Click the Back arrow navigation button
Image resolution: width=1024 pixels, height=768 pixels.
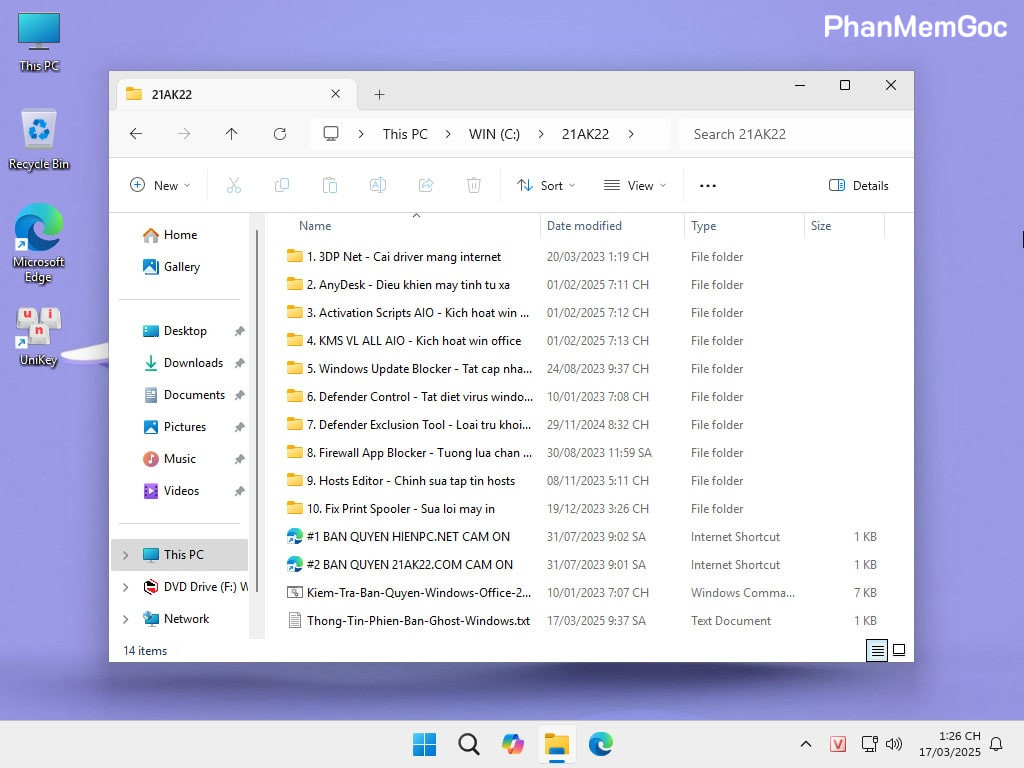tap(136, 134)
